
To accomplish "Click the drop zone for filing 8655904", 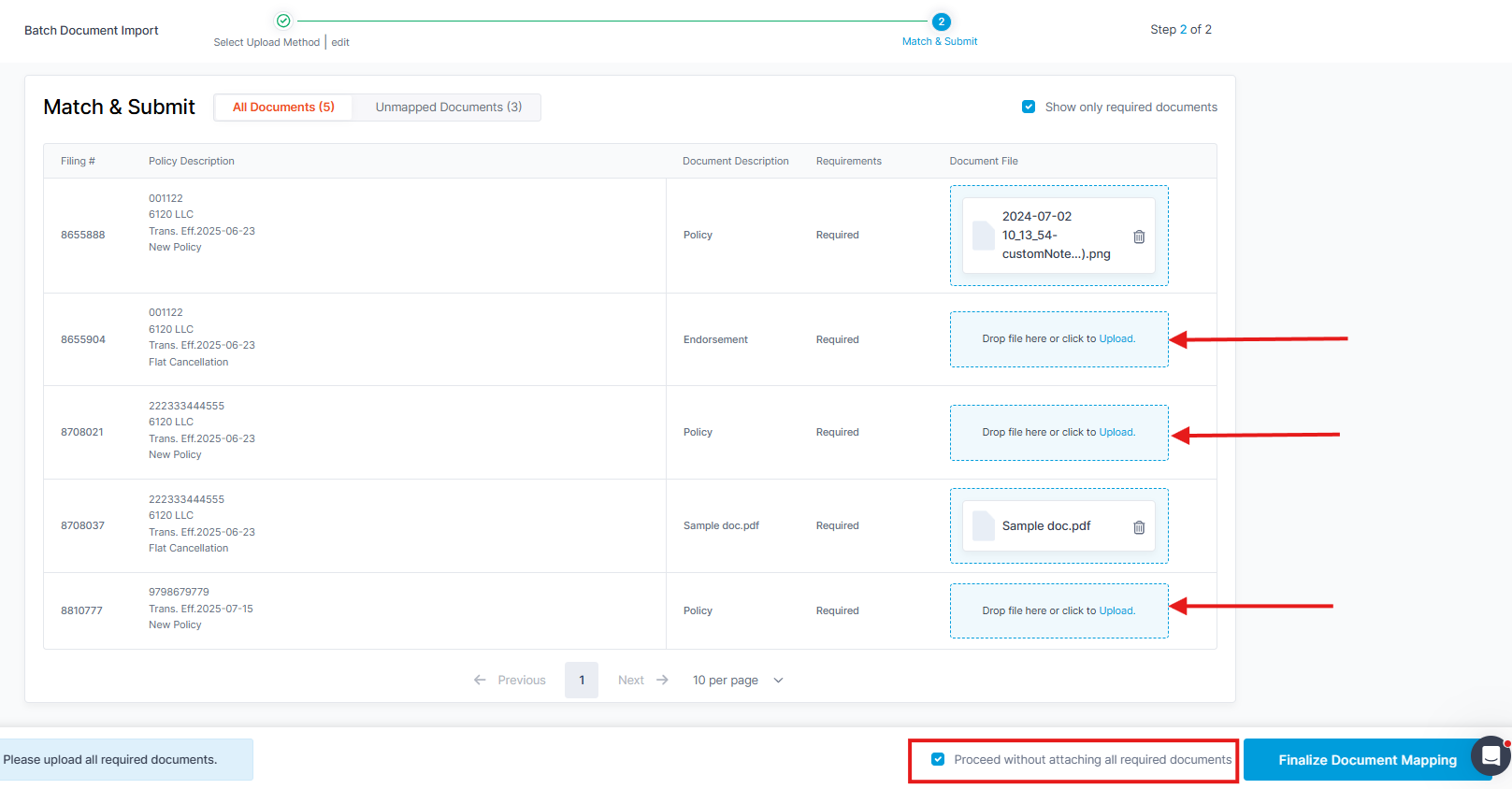I will [1059, 339].
